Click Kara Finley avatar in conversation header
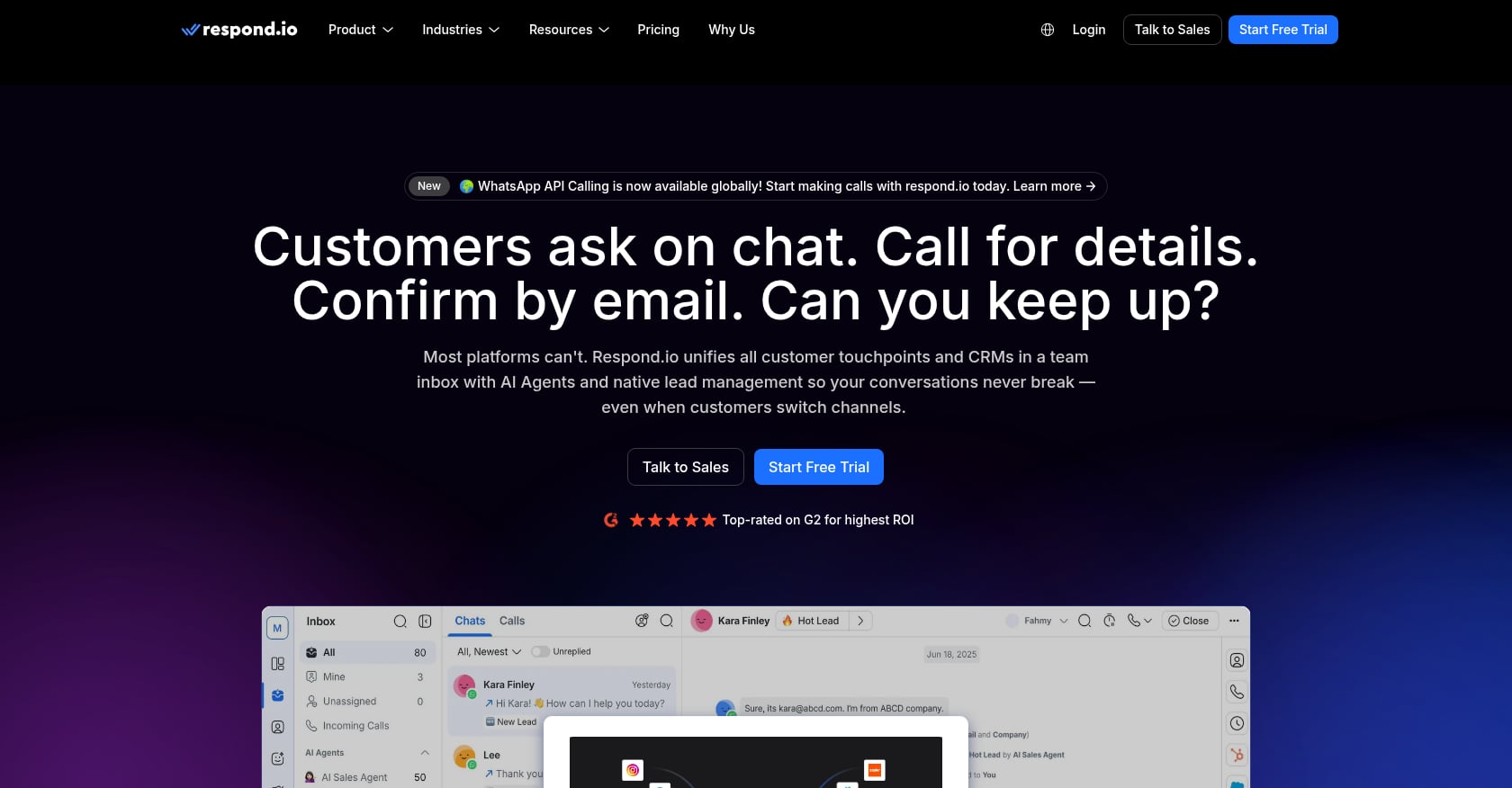This screenshot has width=1512, height=788. [x=702, y=621]
